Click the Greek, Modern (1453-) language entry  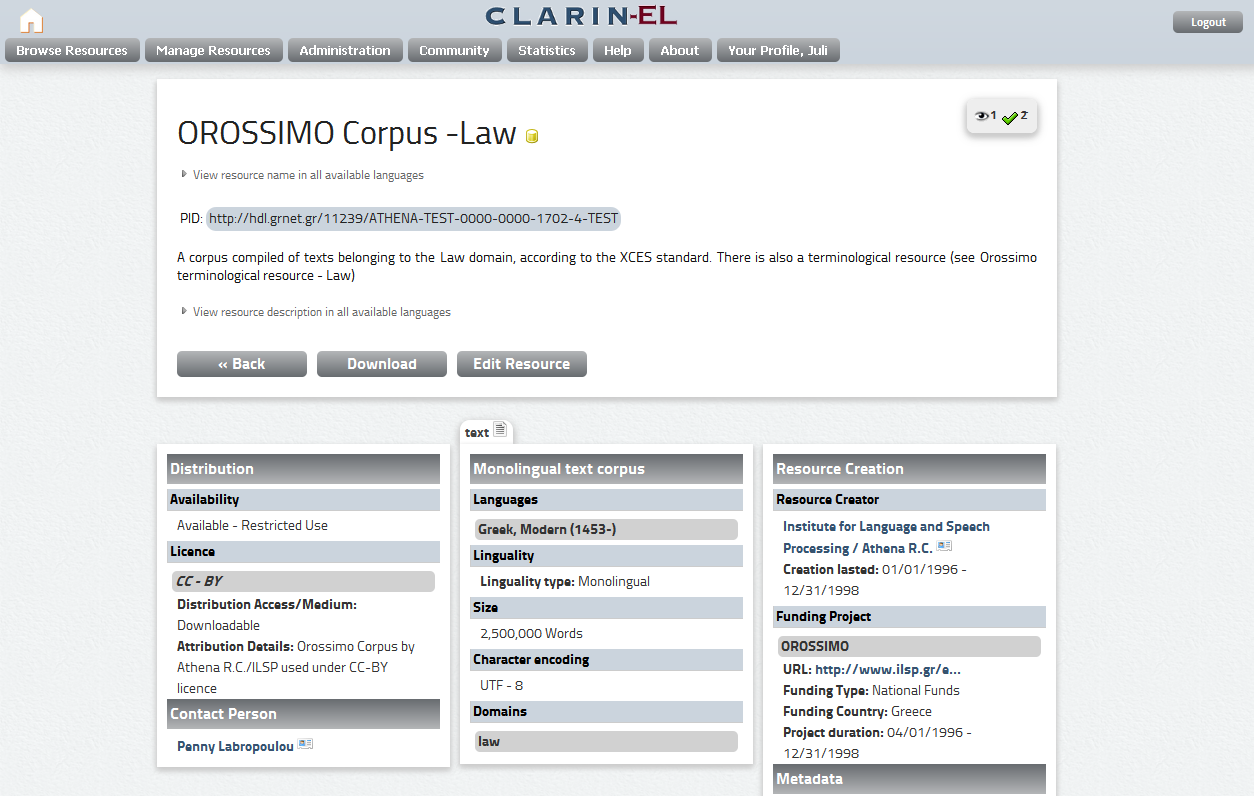pyautogui.click(x=606, y=529)
